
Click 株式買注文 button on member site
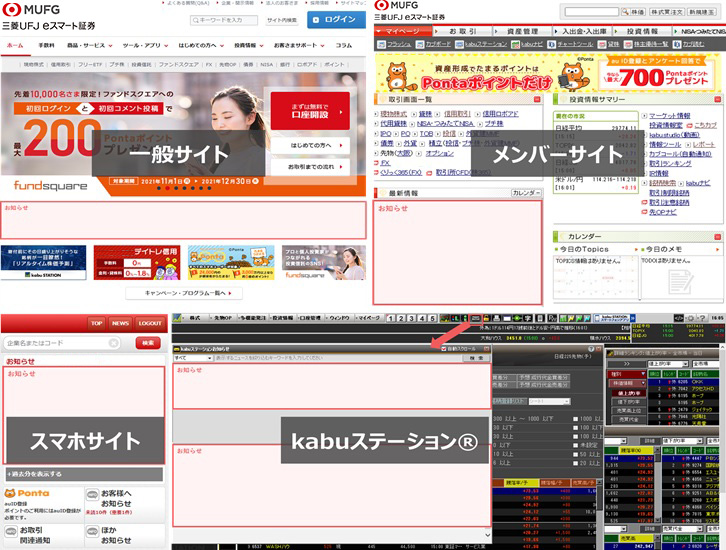coord(667,12)
